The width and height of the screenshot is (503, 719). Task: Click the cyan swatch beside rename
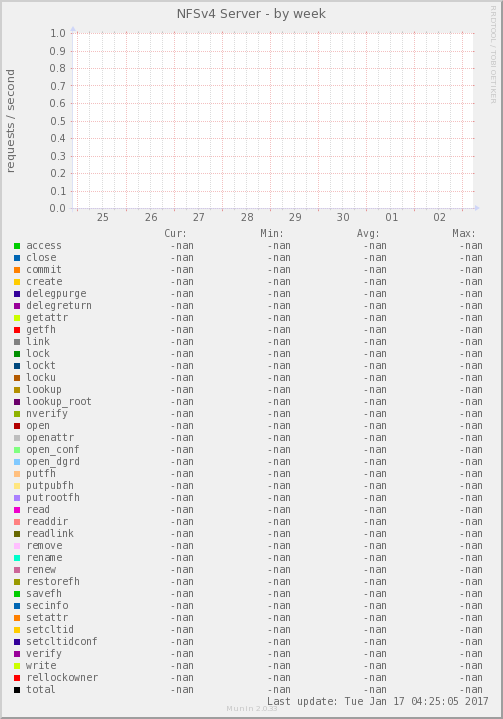pyautogui.click(x=17, y=558)
